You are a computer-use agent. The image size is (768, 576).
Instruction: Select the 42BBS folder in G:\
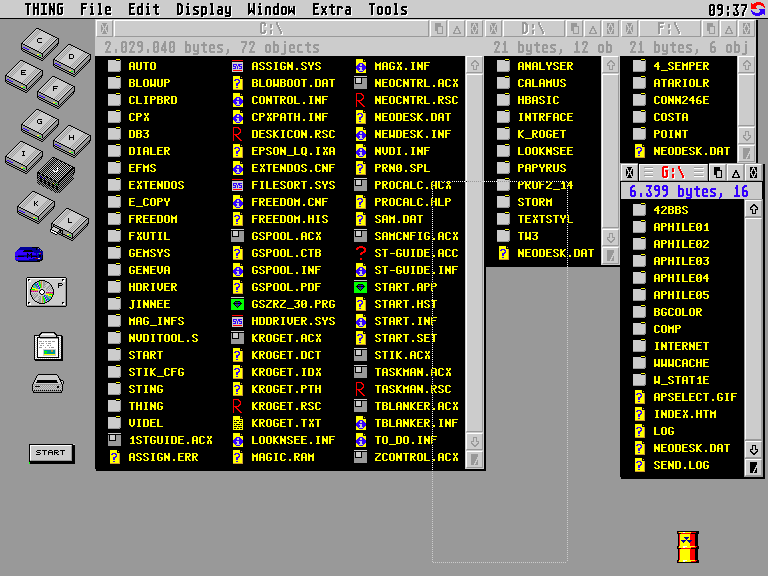pyautogui.click(x=661, y=210)
